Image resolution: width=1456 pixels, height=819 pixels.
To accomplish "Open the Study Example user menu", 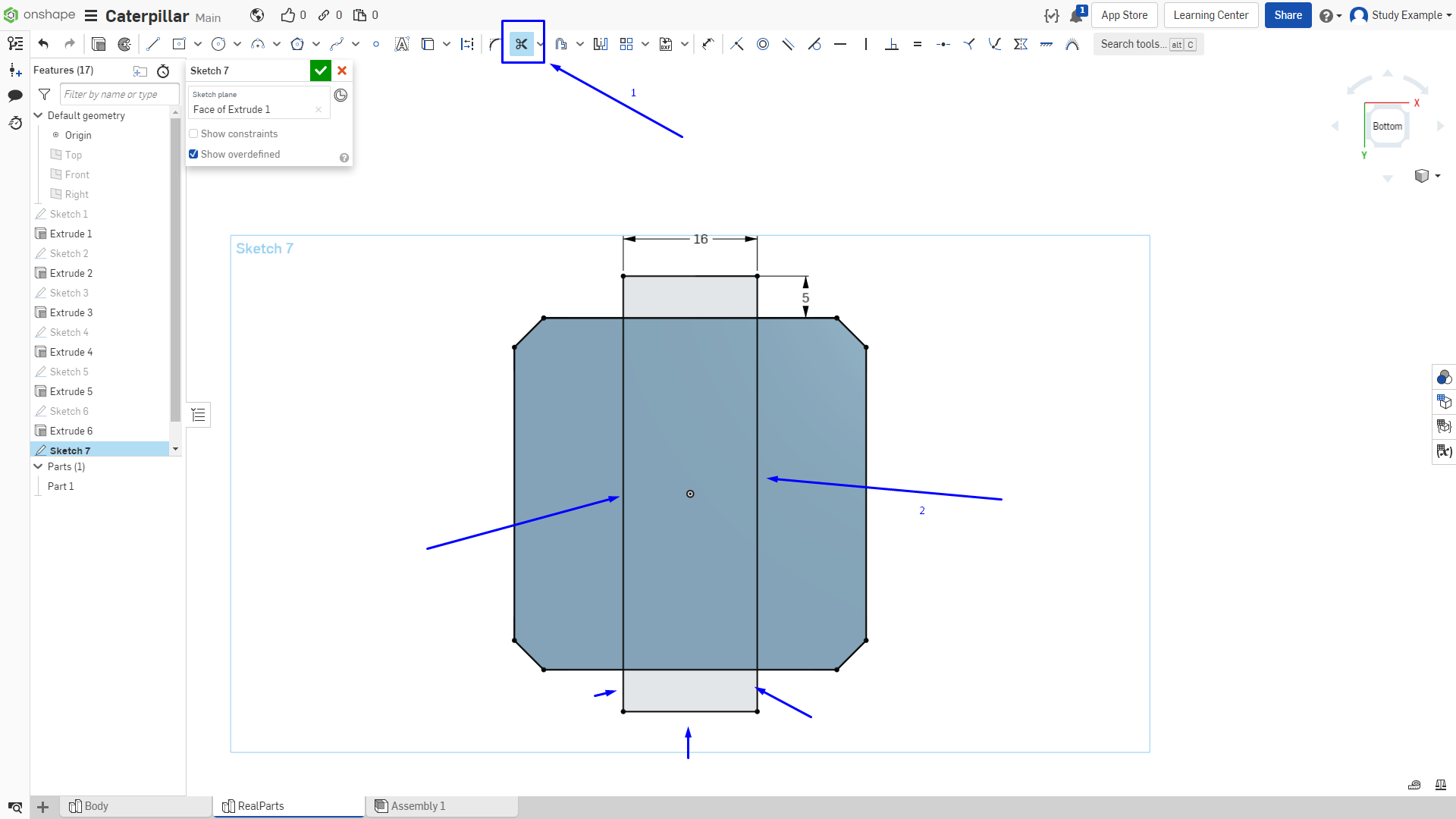I will (x=1401, y=15).
